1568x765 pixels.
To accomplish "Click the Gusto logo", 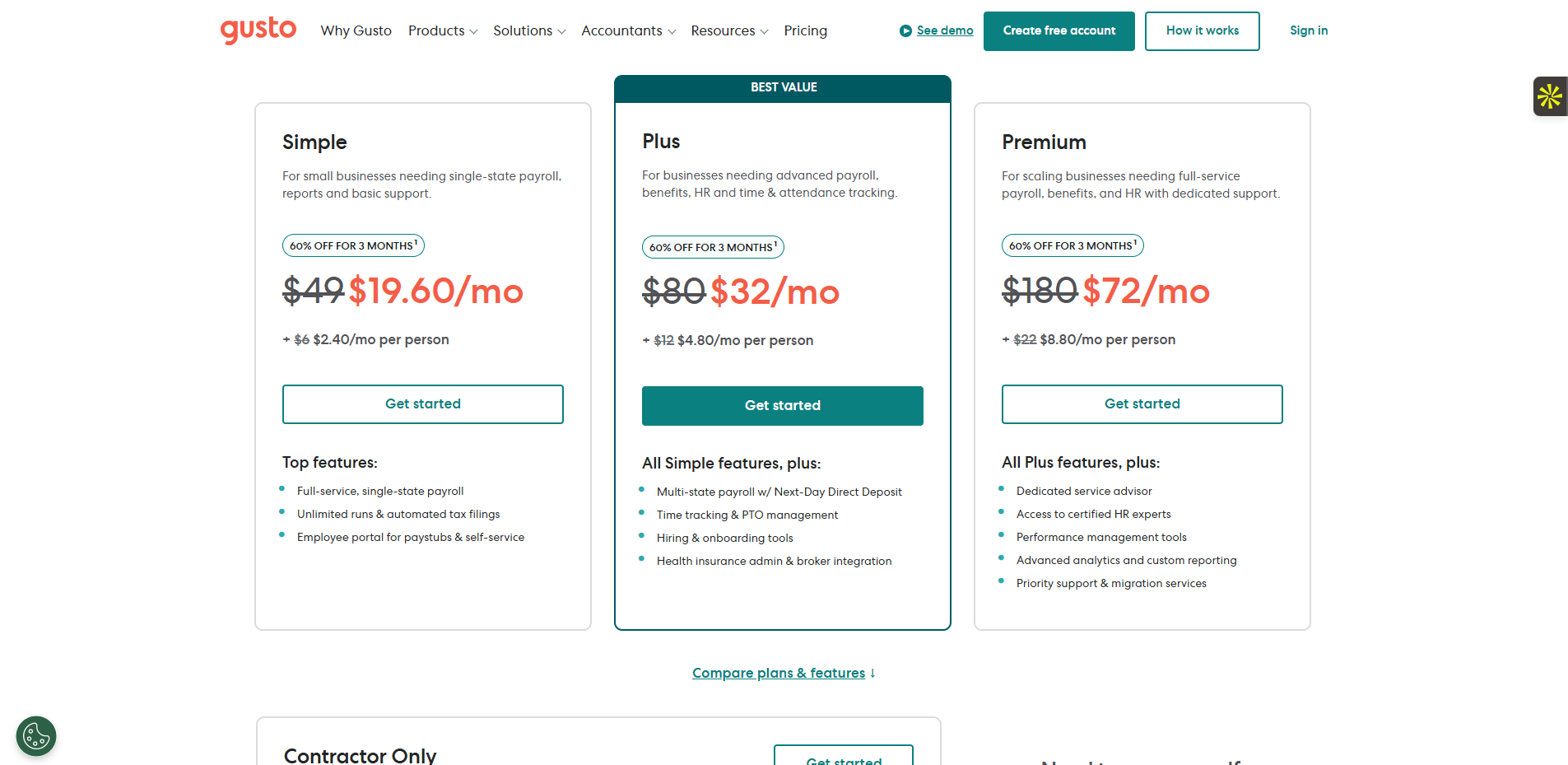I will tap(258, 30).
